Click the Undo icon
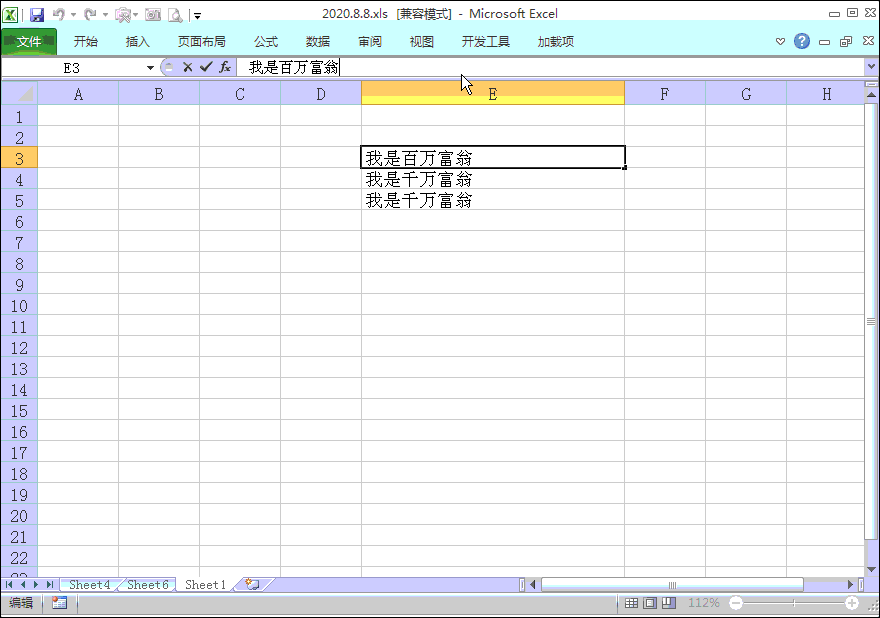Image resolution: width=880 pixels, height=618 pixels. tap(60, 15)
